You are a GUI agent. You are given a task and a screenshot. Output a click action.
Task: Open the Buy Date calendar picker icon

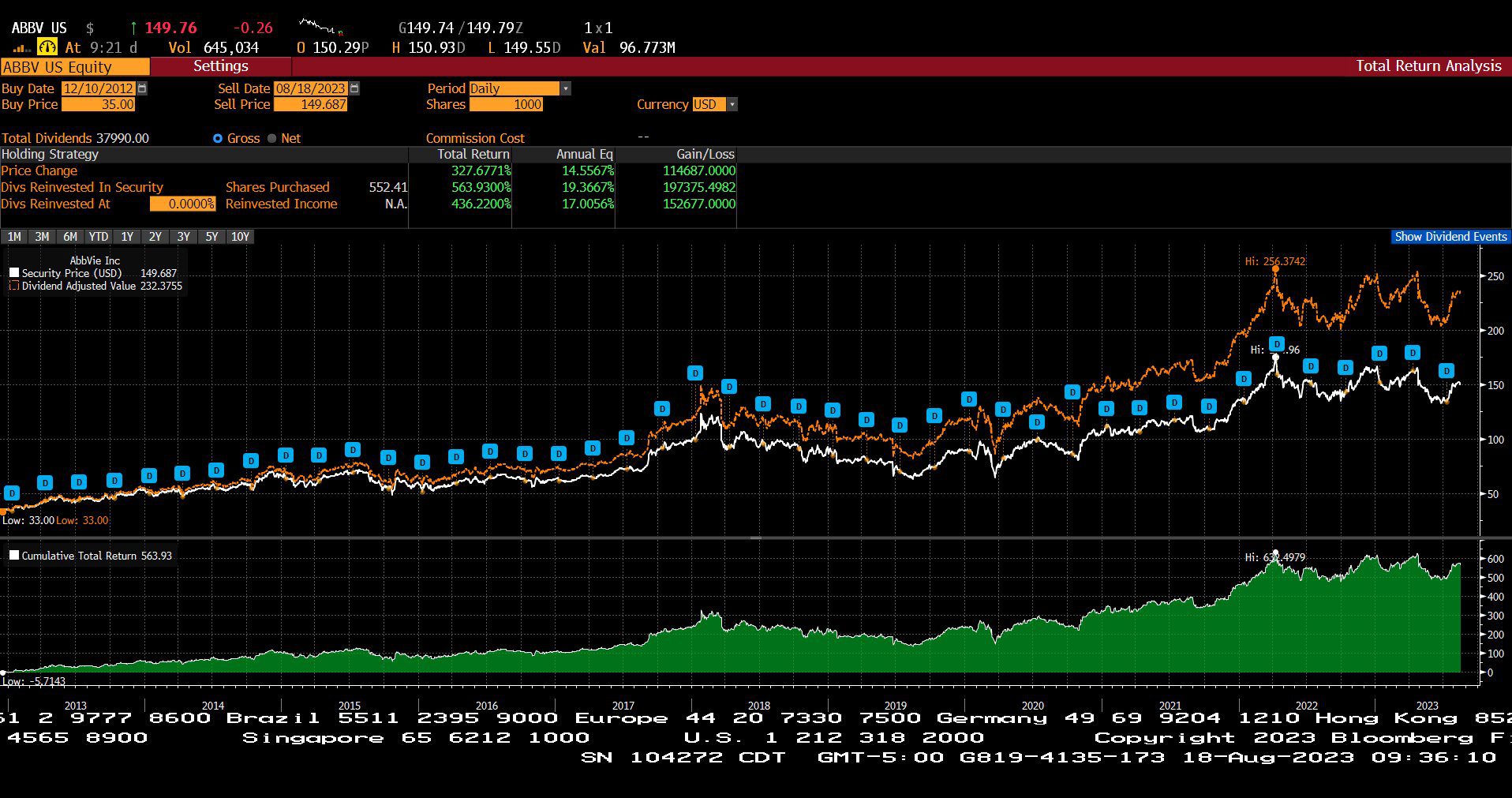point(142,88)
